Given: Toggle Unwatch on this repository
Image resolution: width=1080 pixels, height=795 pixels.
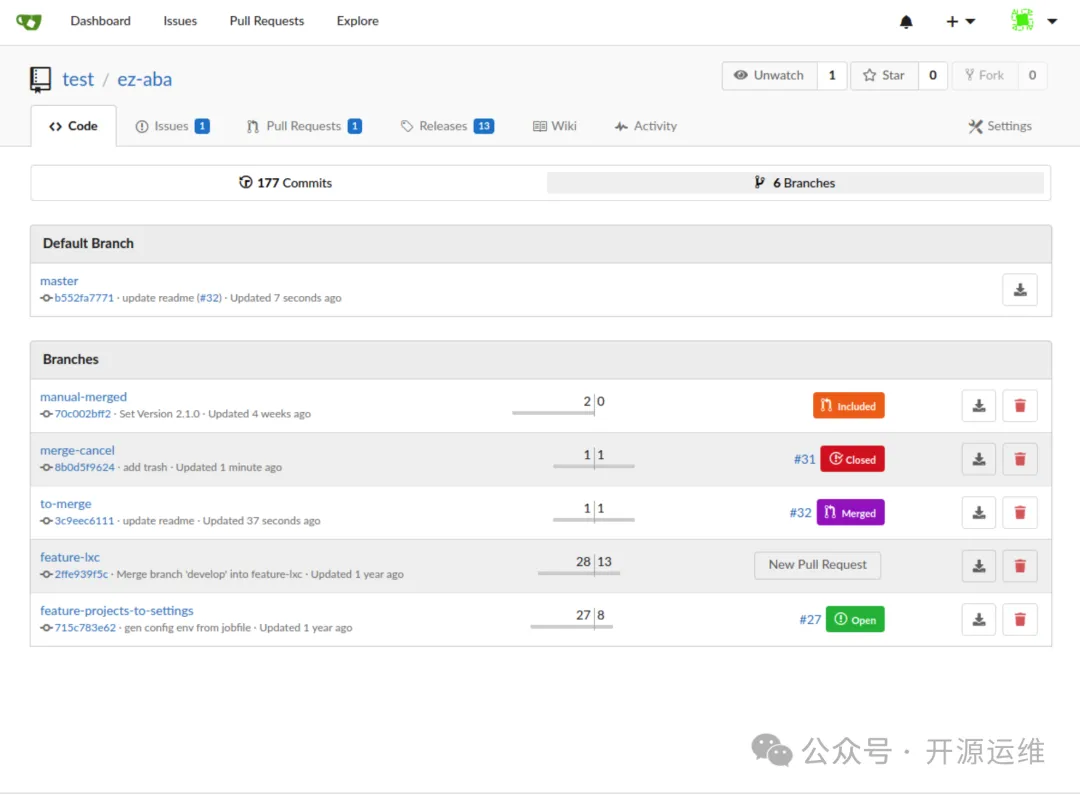Looking at the screenshot, I should (769, 76).
